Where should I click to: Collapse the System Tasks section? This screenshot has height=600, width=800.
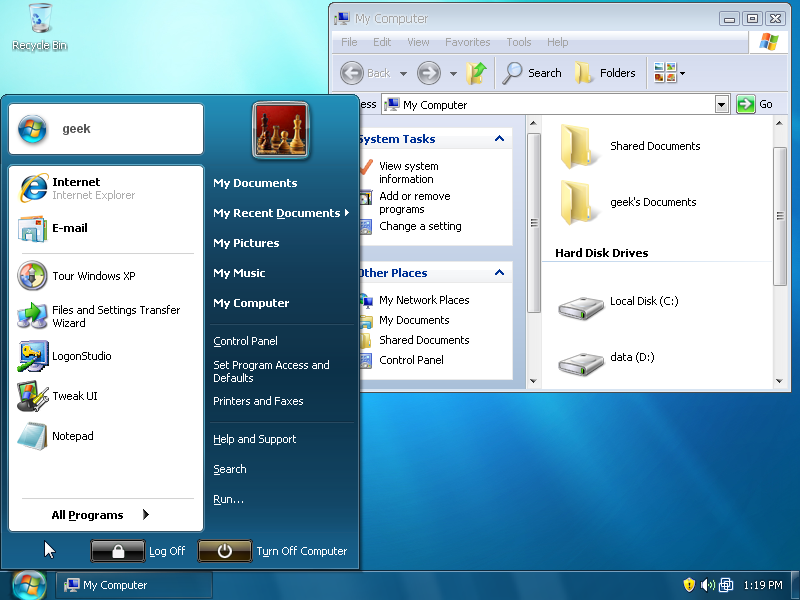[499, 139]
